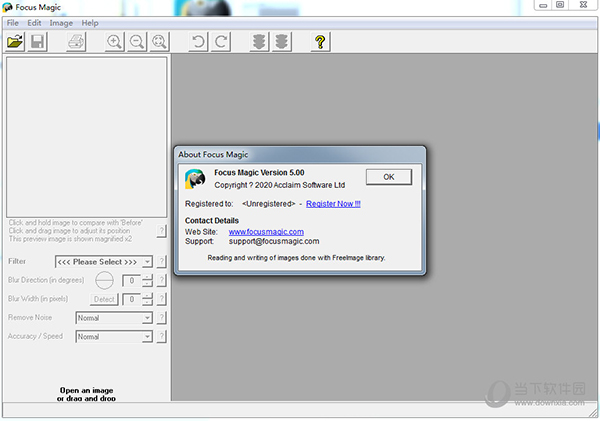Click the parrot icon in About dialog
The height and width of the screenshot is (421, 600).
195,179
